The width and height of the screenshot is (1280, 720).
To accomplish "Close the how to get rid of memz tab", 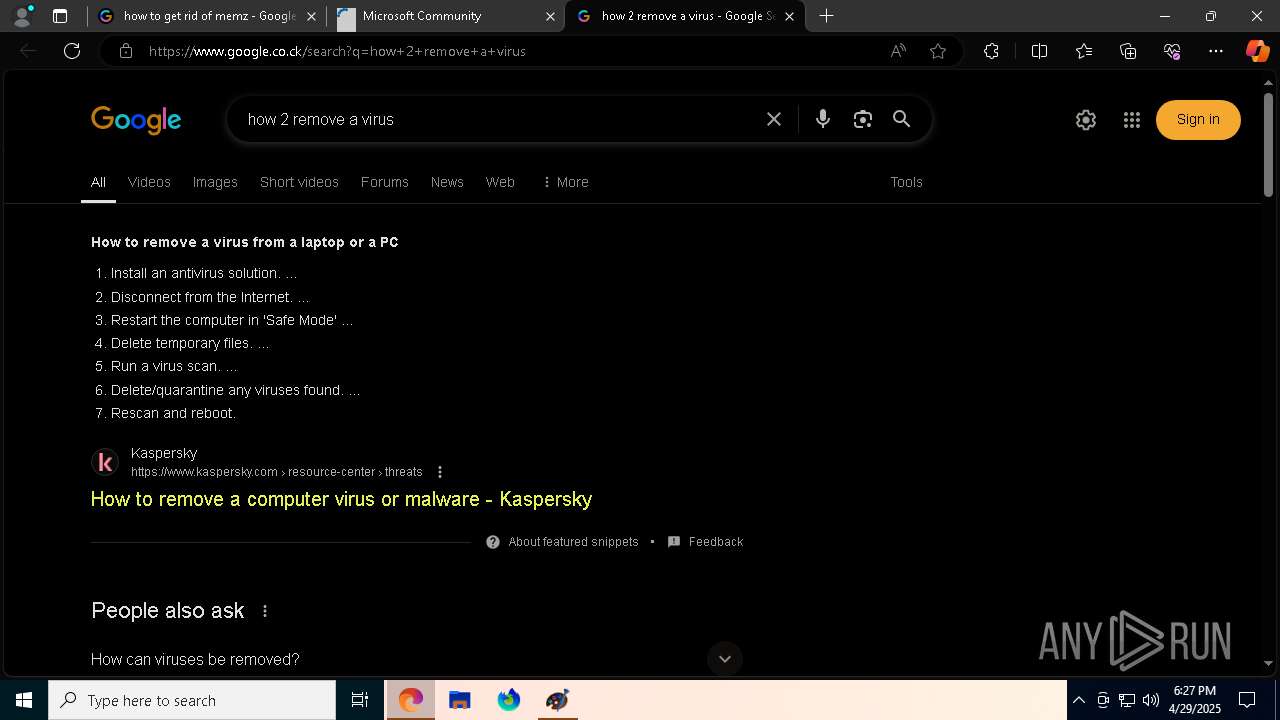I will [x=311, y=16].
